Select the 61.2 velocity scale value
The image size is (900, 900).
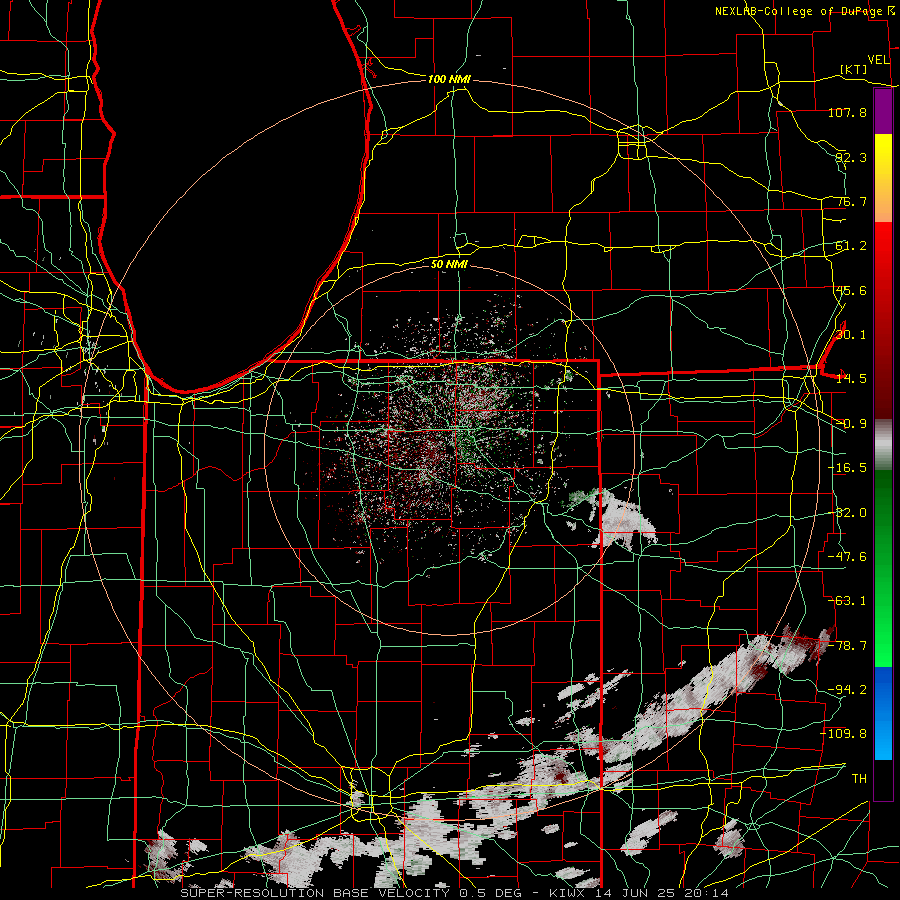click(851, 246)
